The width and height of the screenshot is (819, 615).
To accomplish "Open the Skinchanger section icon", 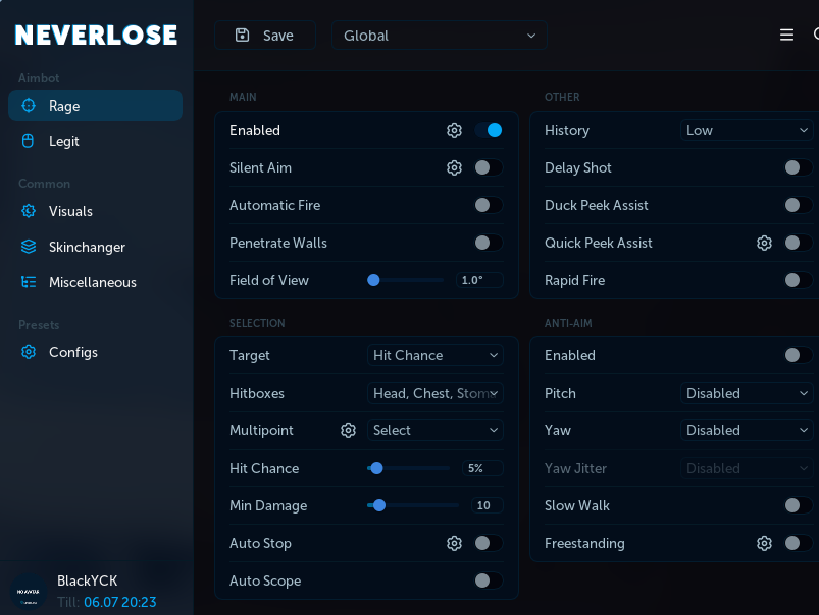I will [27, 247].
